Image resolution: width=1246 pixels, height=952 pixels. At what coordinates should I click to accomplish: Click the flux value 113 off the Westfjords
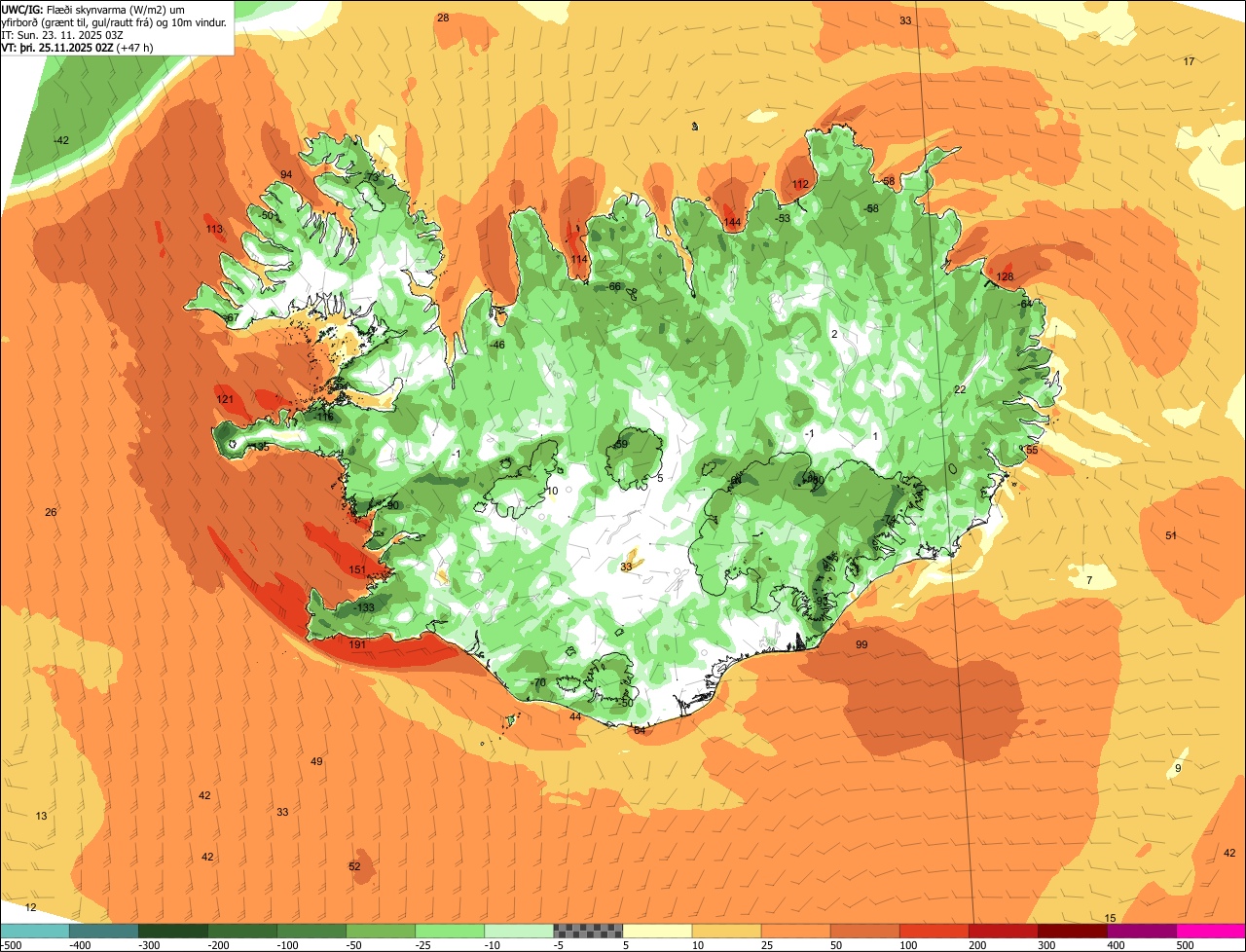(214, 230)
